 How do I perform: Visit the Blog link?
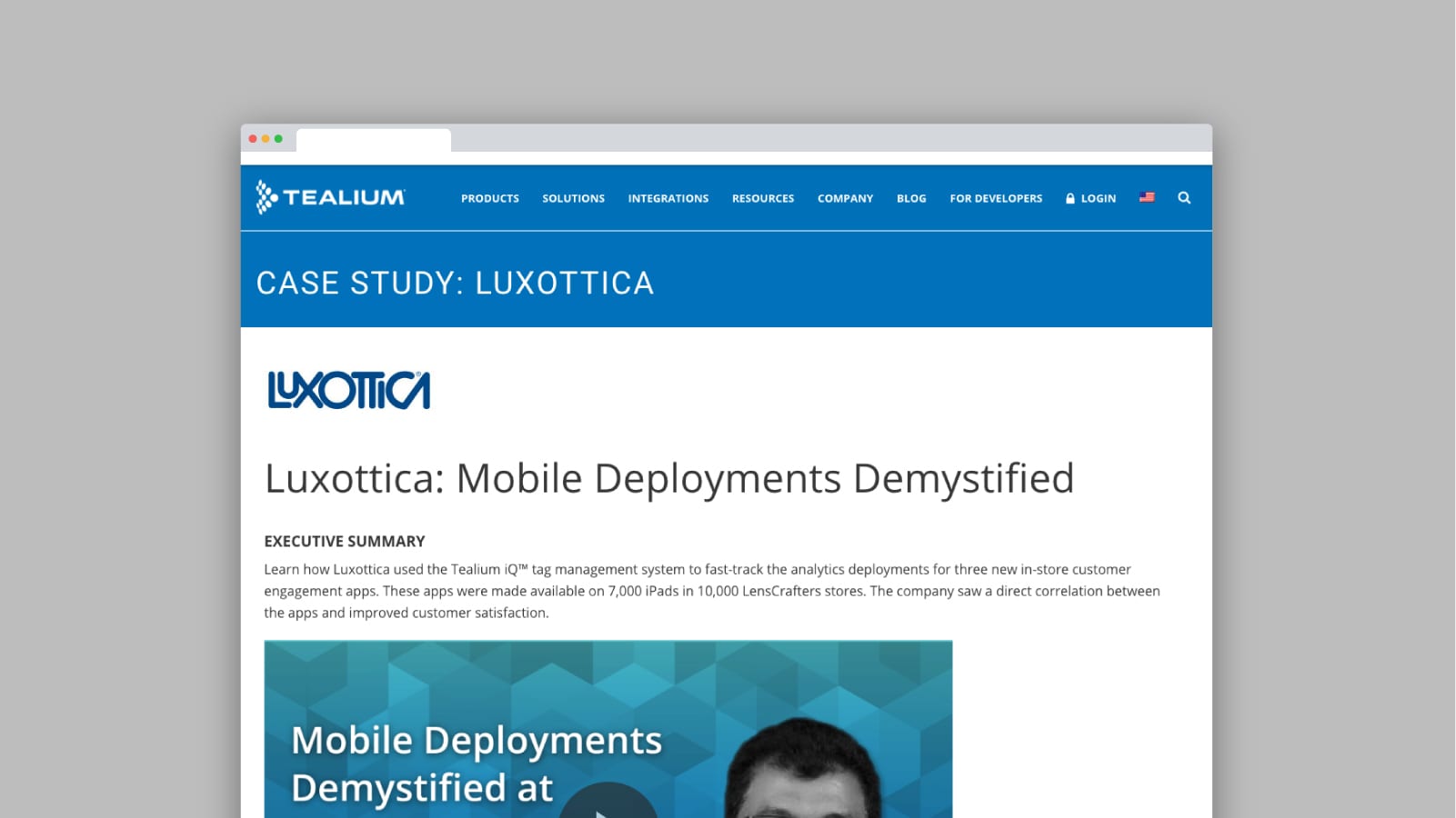pyautogui.click(x=911, y=198)
